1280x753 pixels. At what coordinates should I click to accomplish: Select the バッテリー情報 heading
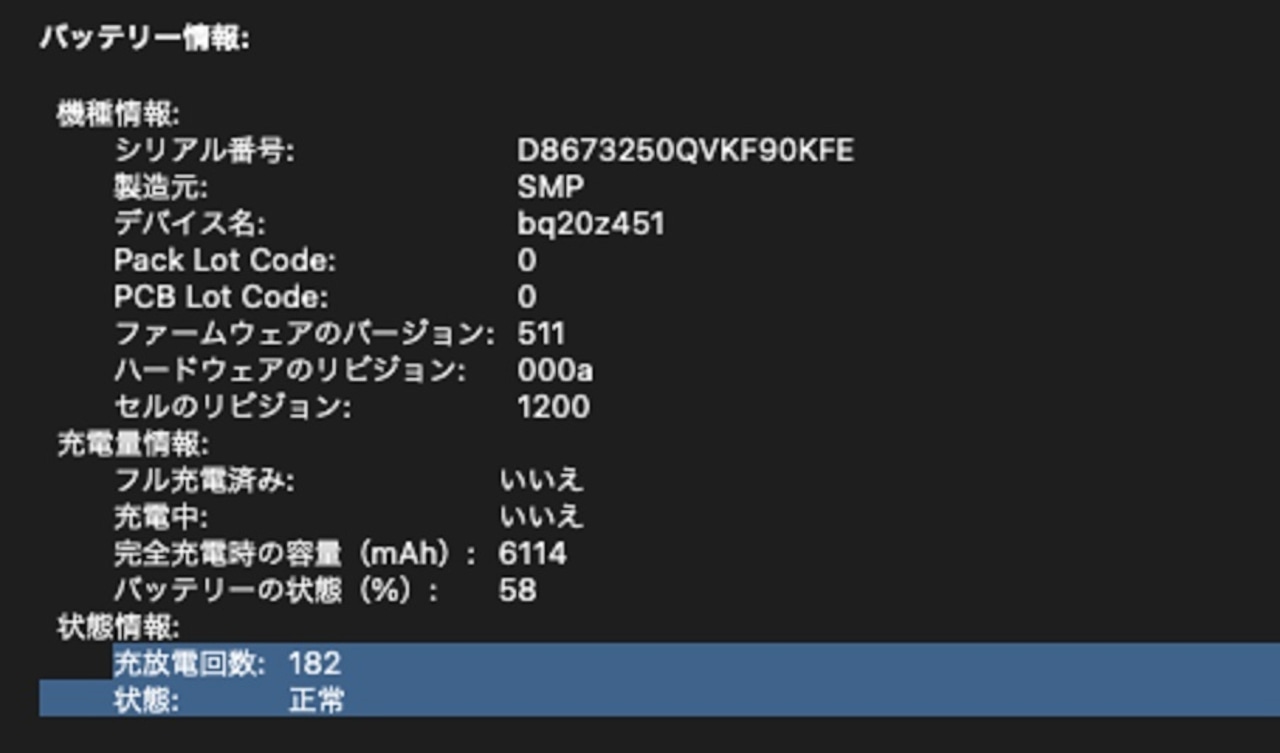[144, 38]
